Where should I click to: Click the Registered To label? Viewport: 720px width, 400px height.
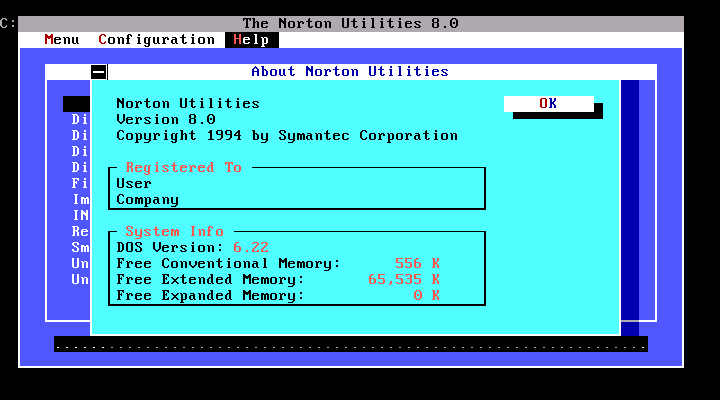click(184, 167)
